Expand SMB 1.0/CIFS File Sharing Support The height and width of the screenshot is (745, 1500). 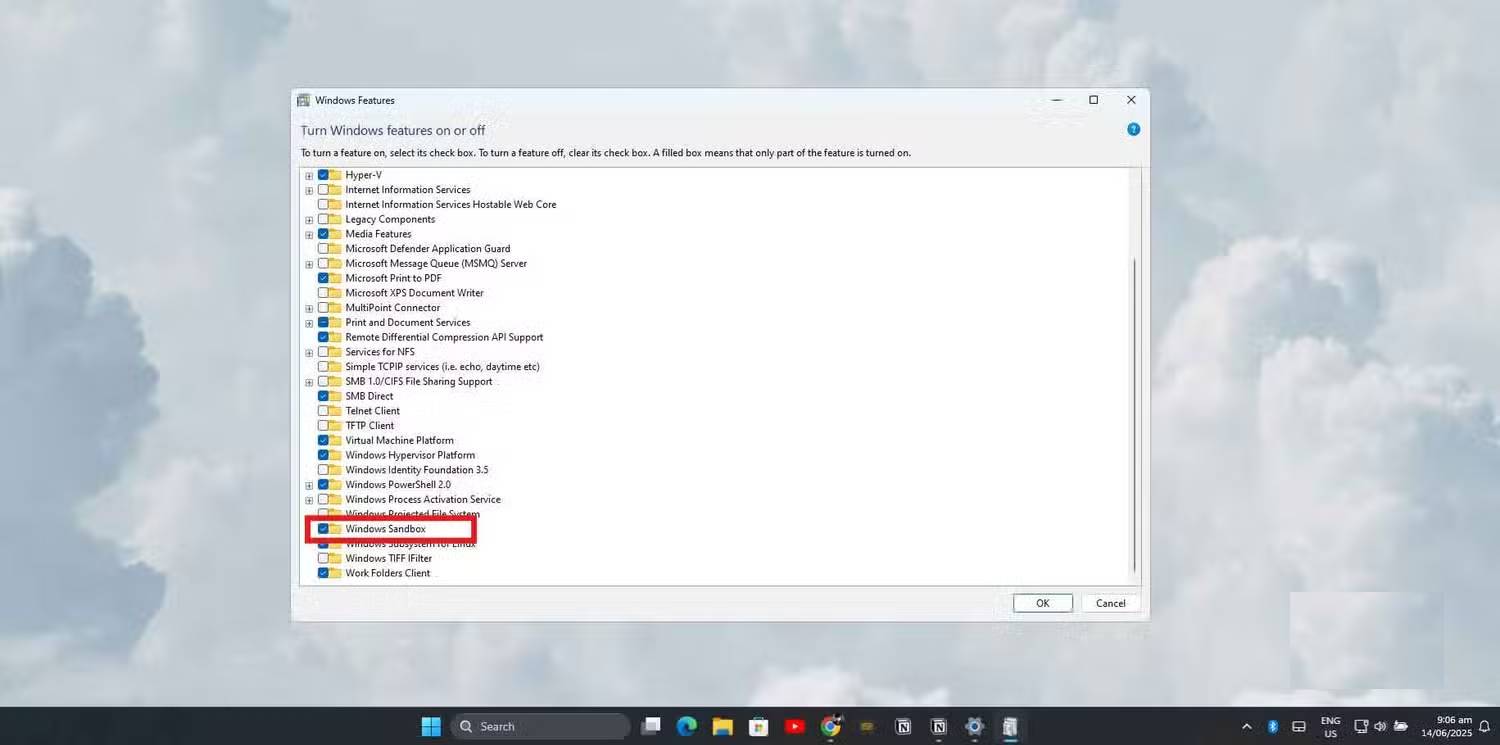[x=309, y=381]
